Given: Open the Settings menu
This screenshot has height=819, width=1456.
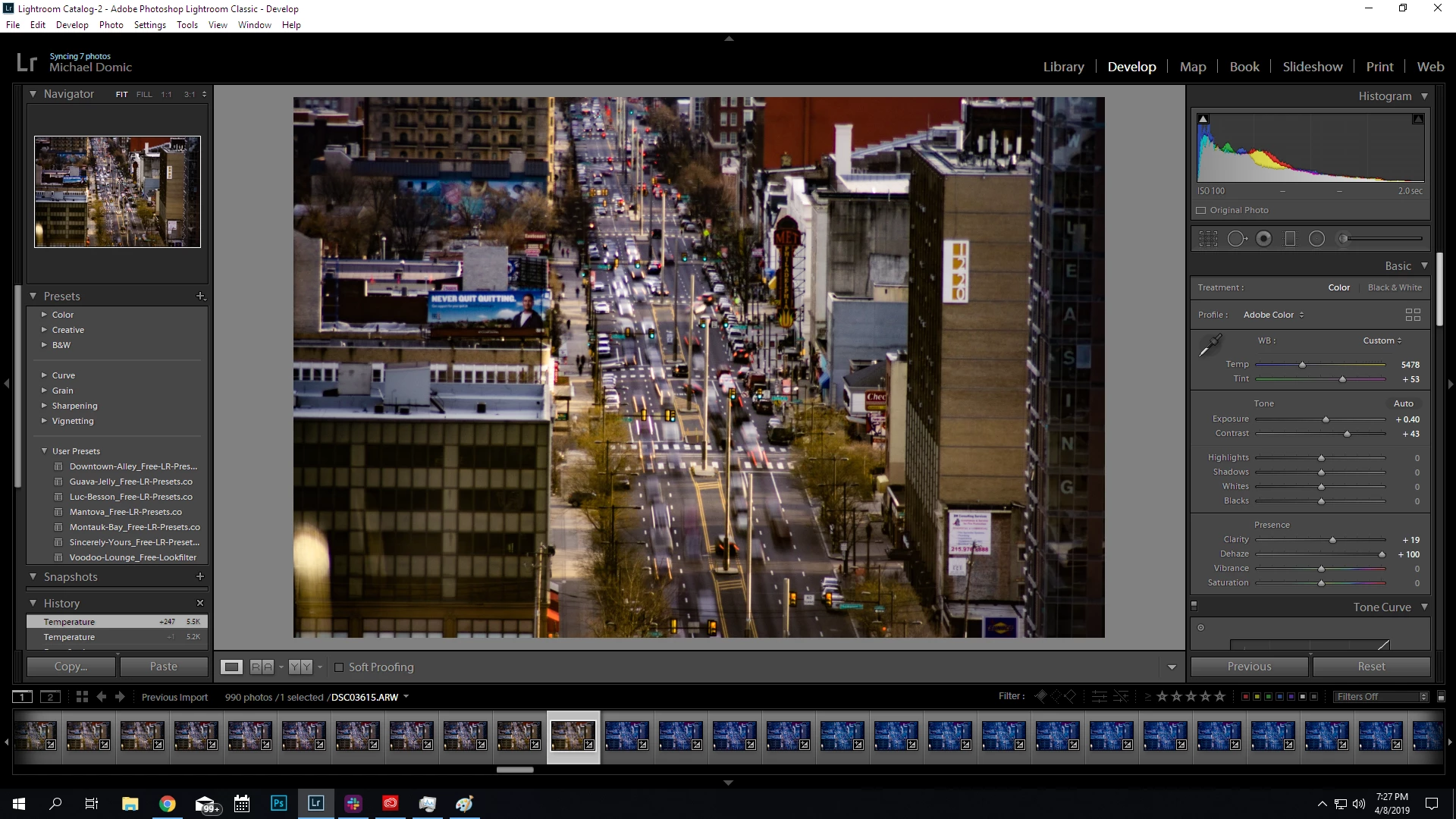Looking at the screenshot, I should [149, 25].
